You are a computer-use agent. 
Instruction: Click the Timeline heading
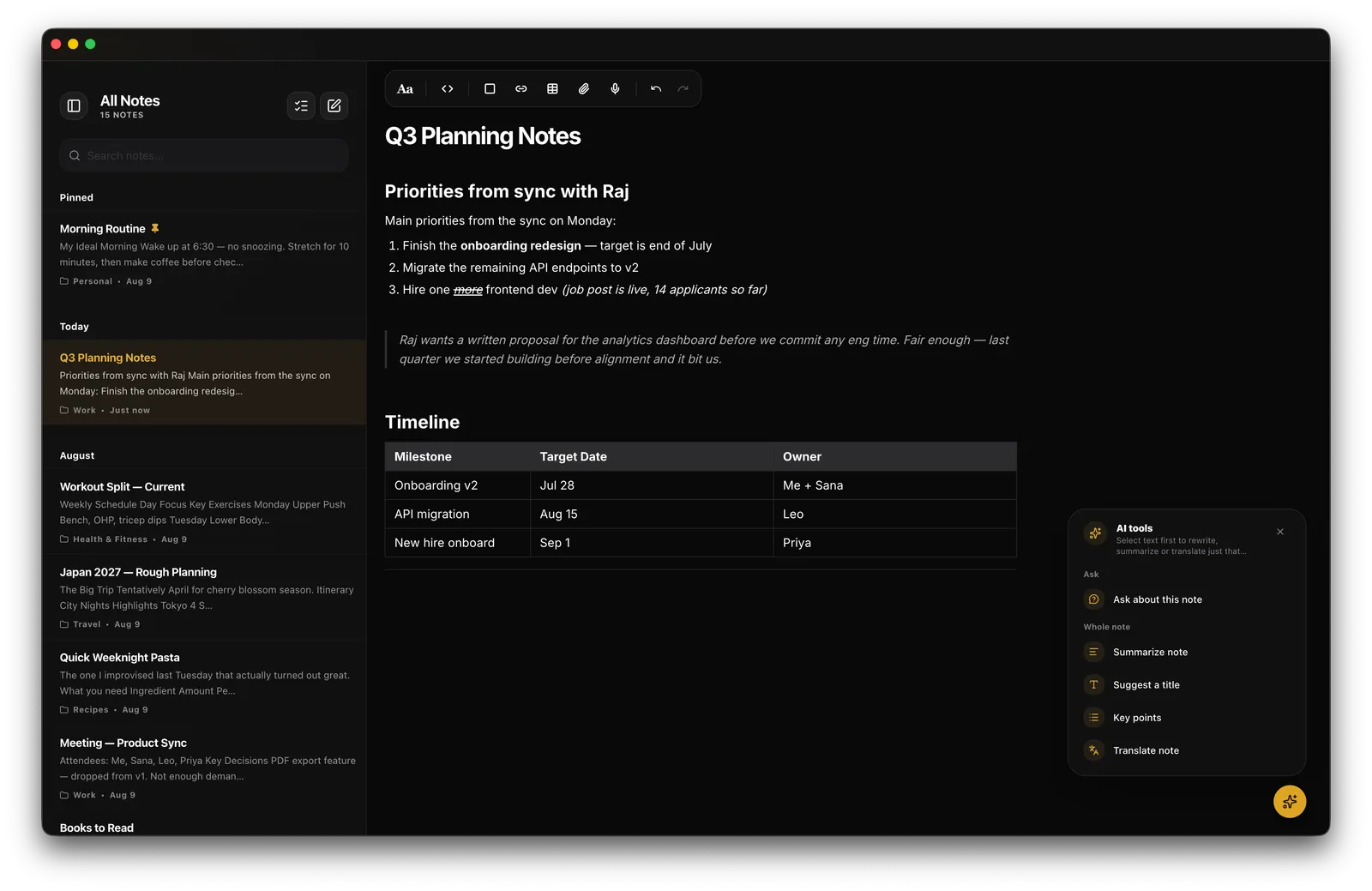422,422
